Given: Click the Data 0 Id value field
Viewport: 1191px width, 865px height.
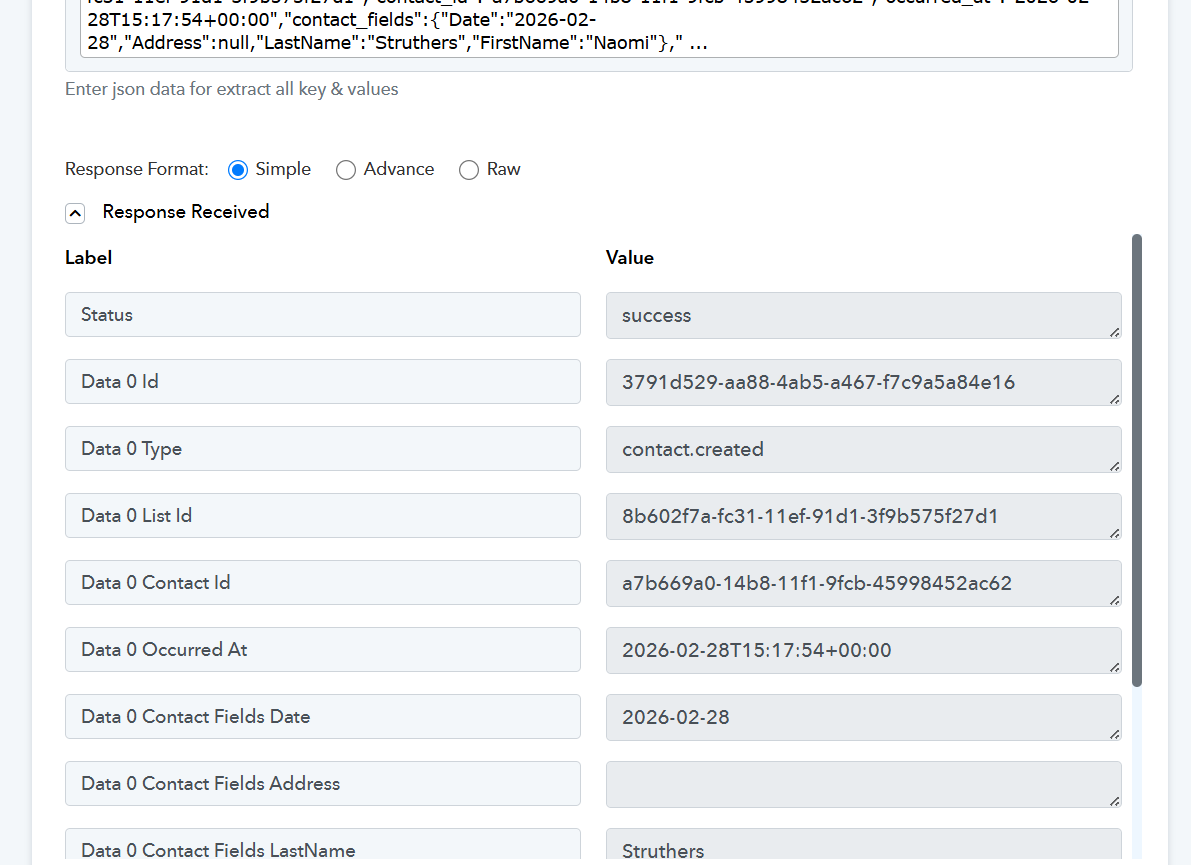Looking at the screenshot, I should coord(862,383).
